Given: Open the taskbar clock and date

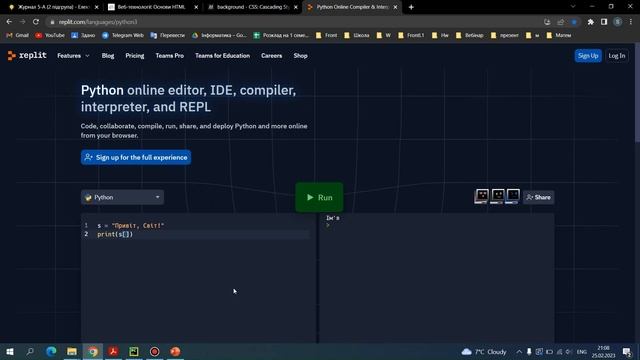Looking at the screenshot, I should click(x=603, y=351).
